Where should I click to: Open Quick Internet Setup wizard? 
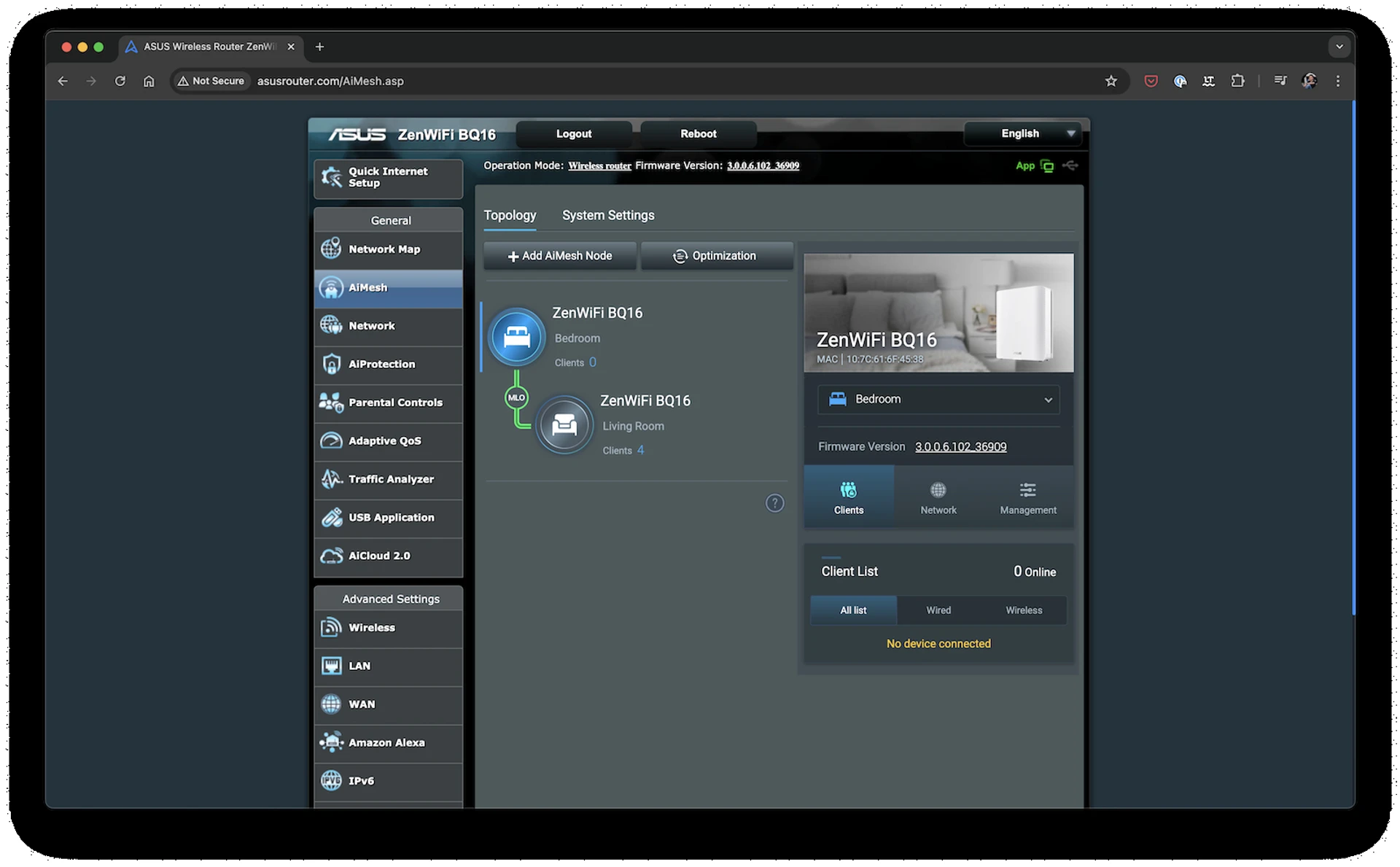[388, 178]
